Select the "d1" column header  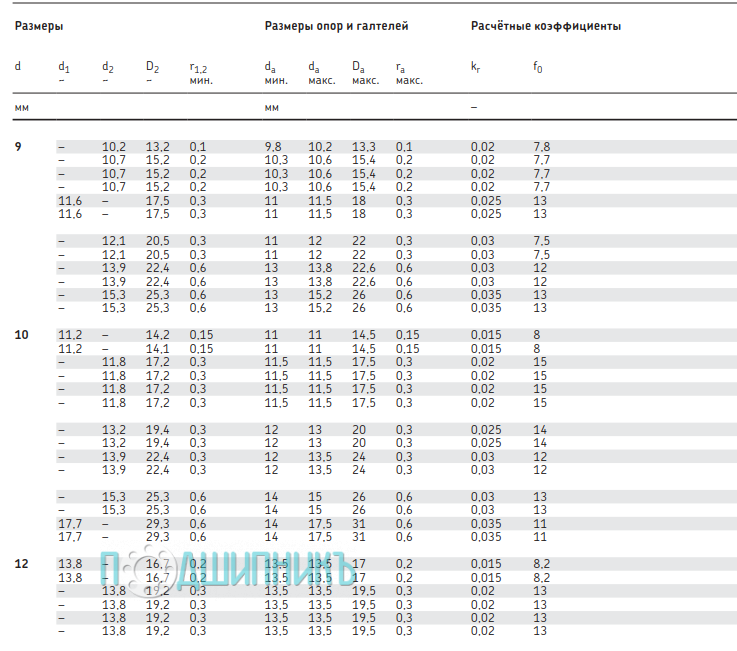(64, 67)
